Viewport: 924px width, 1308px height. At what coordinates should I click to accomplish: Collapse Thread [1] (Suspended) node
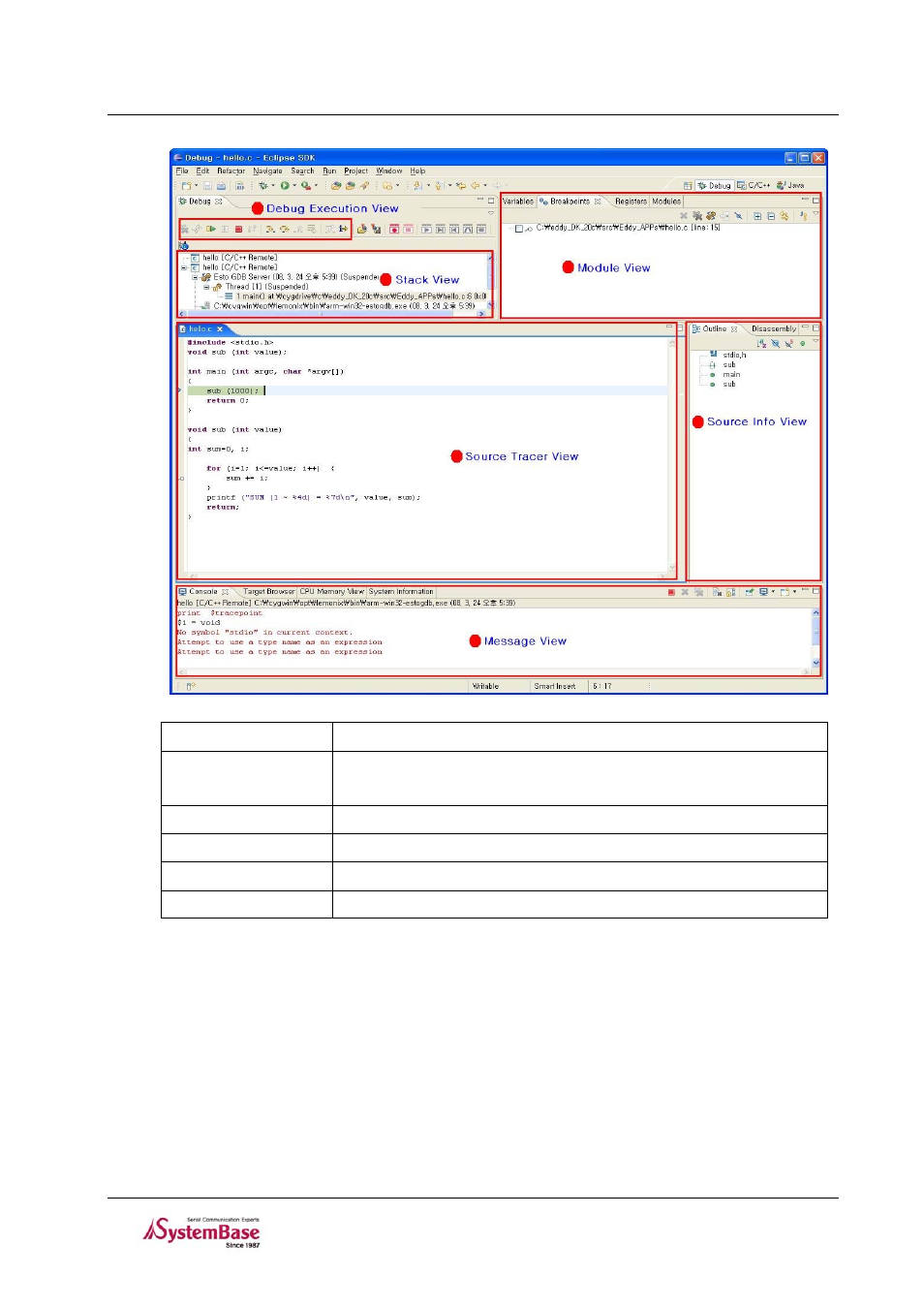(206, 287)
